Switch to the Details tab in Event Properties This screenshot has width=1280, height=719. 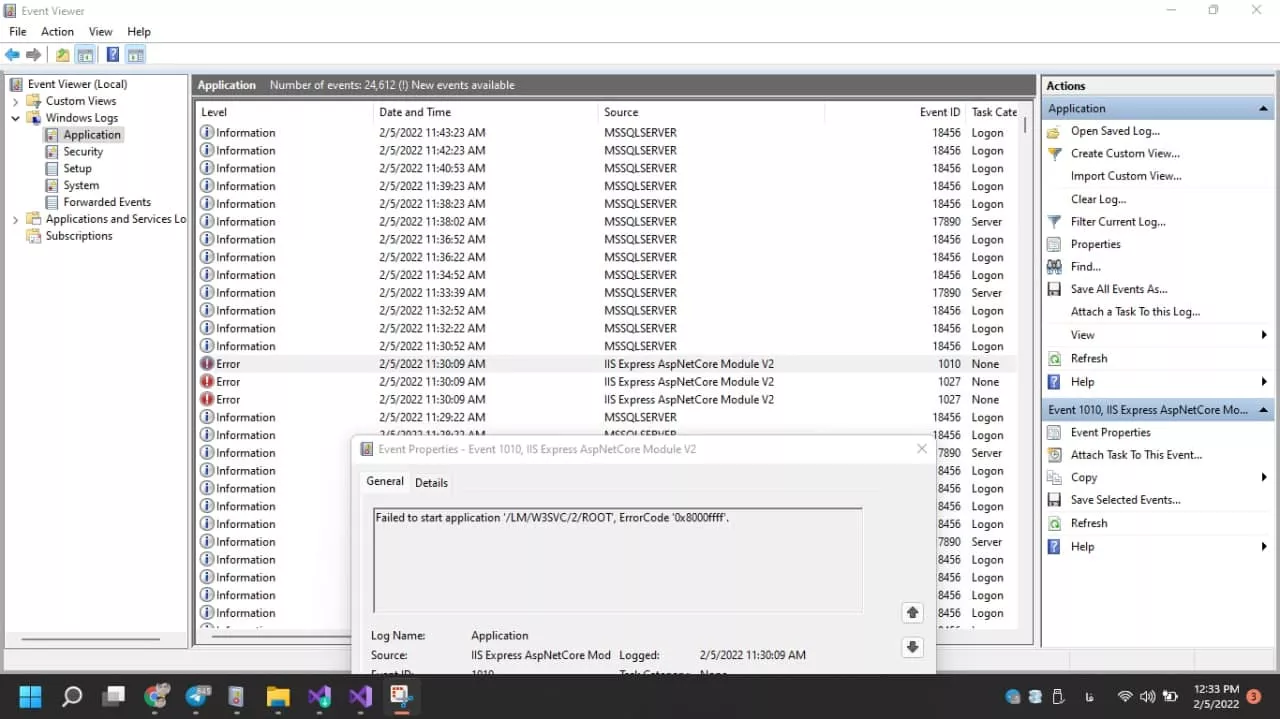(431, 483)
